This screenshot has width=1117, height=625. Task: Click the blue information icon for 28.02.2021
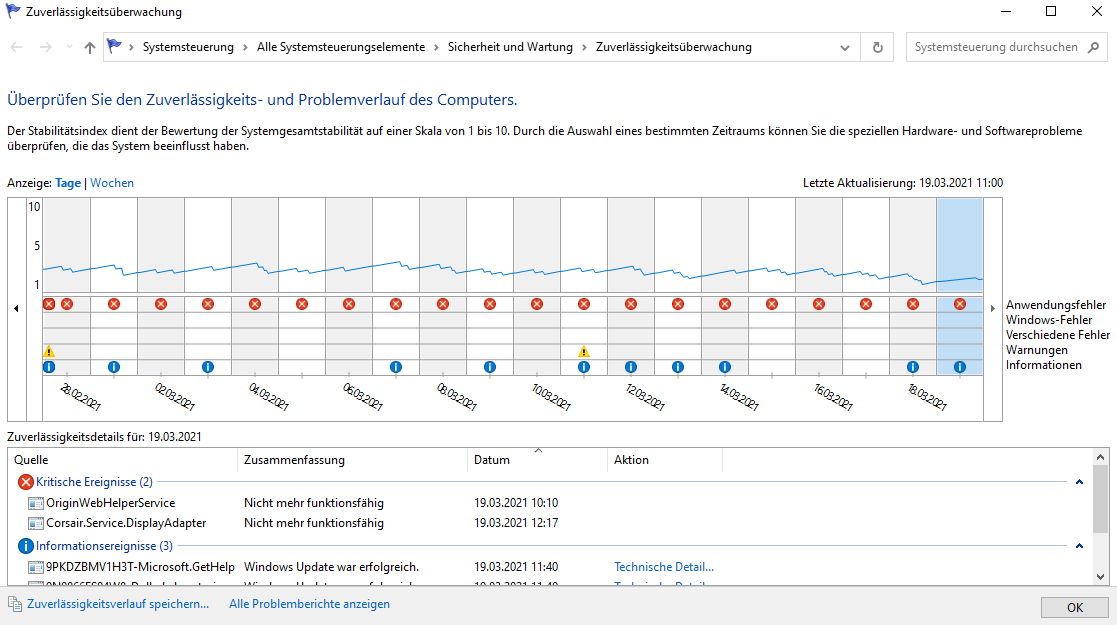point(49,367)
